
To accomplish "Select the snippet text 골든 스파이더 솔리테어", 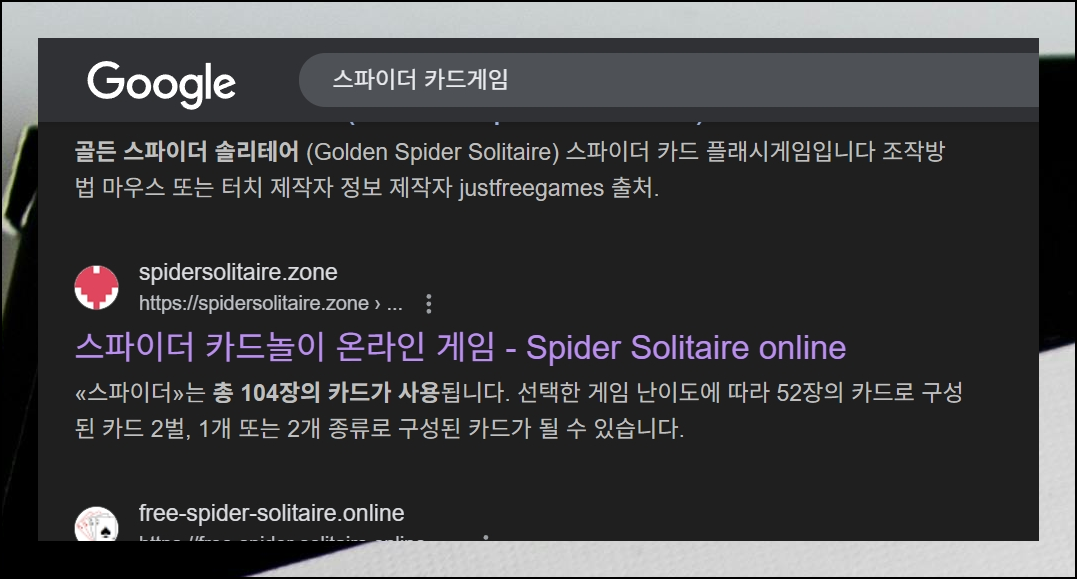I will point(187,152).
